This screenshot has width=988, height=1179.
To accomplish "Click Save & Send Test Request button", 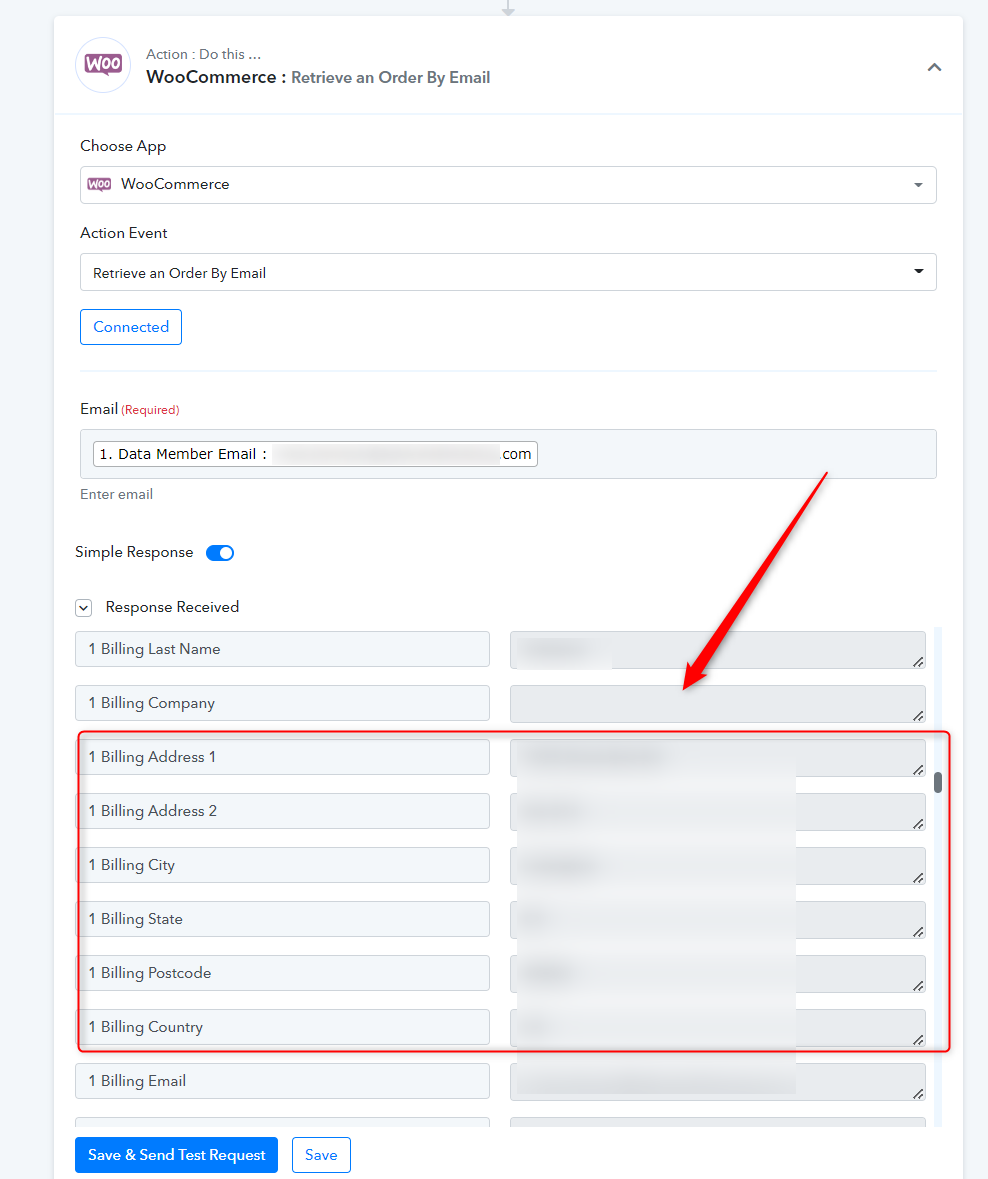I will pyautogui.click(x=177, y=1155).
